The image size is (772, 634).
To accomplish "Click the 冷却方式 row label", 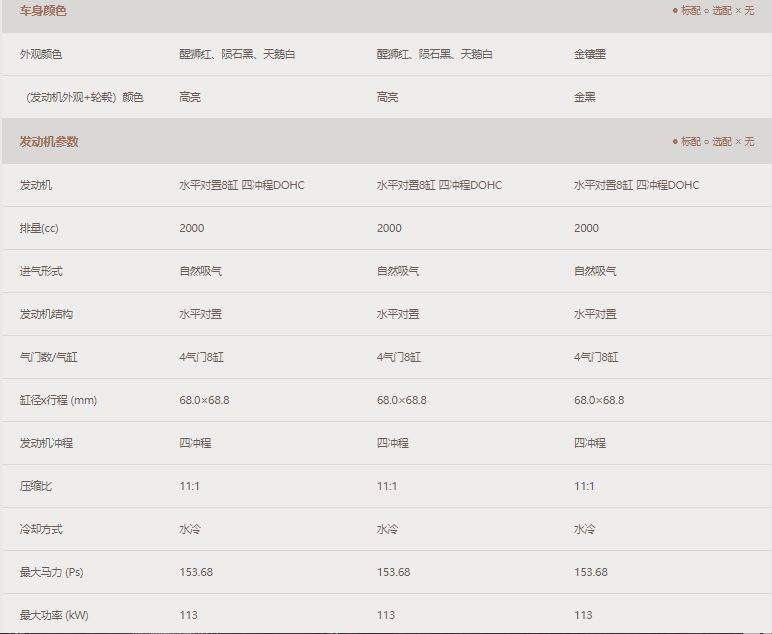I will 41,529.
